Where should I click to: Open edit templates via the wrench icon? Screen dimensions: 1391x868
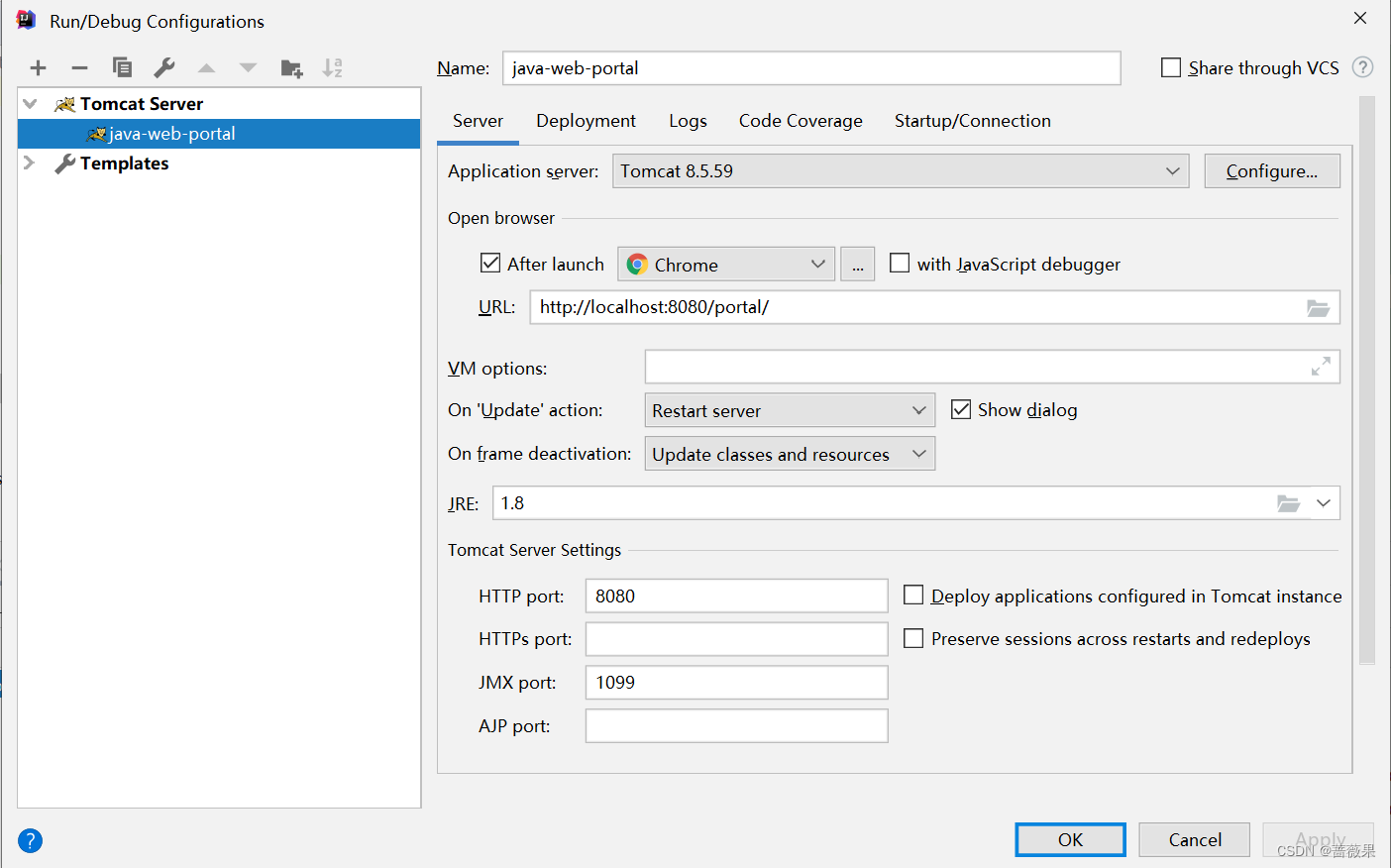(x=164, y=67)
